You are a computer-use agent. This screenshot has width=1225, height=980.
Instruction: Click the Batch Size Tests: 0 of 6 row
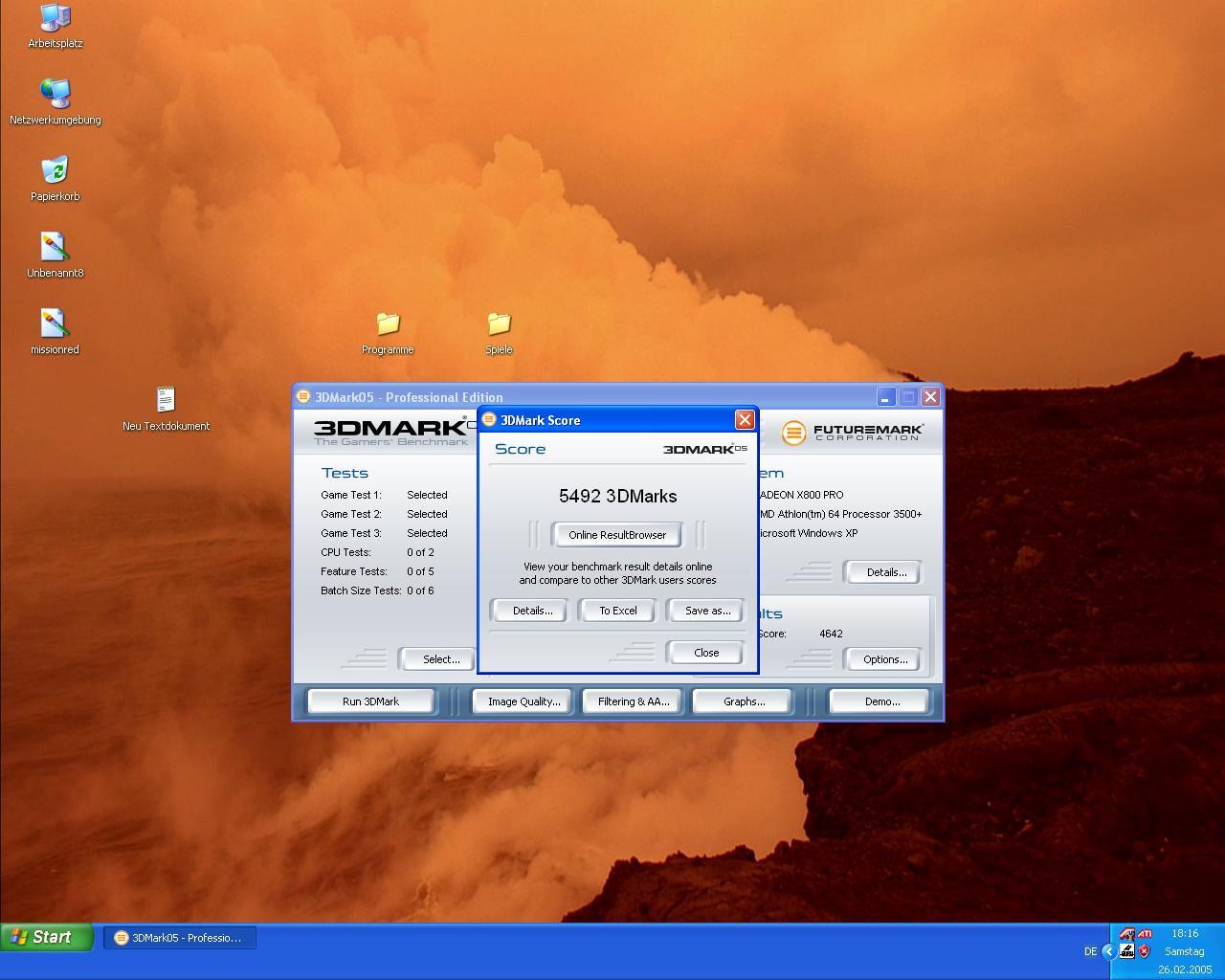tap(377, 590)
